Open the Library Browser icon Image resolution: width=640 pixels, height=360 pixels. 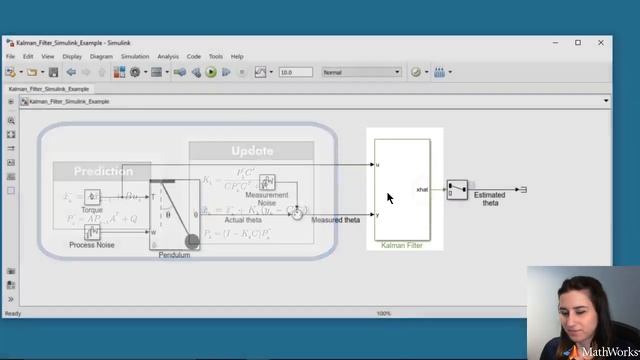119,72
